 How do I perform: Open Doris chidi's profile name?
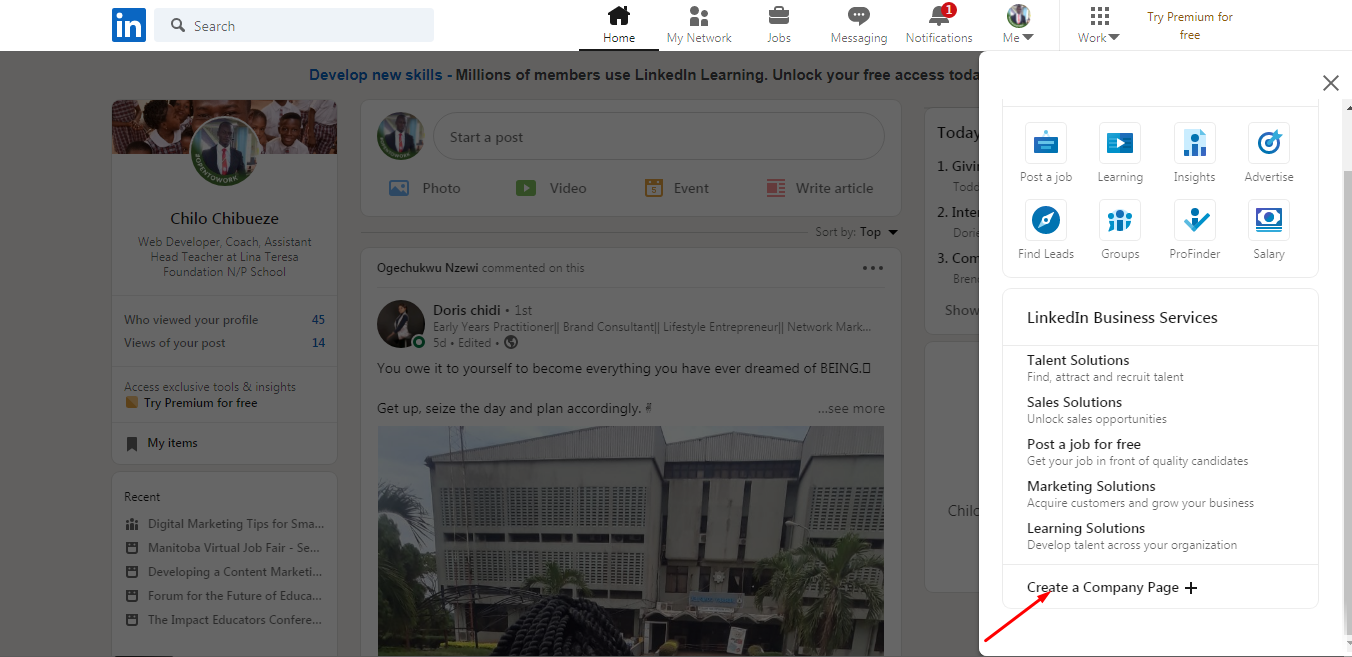click(467, 310)
